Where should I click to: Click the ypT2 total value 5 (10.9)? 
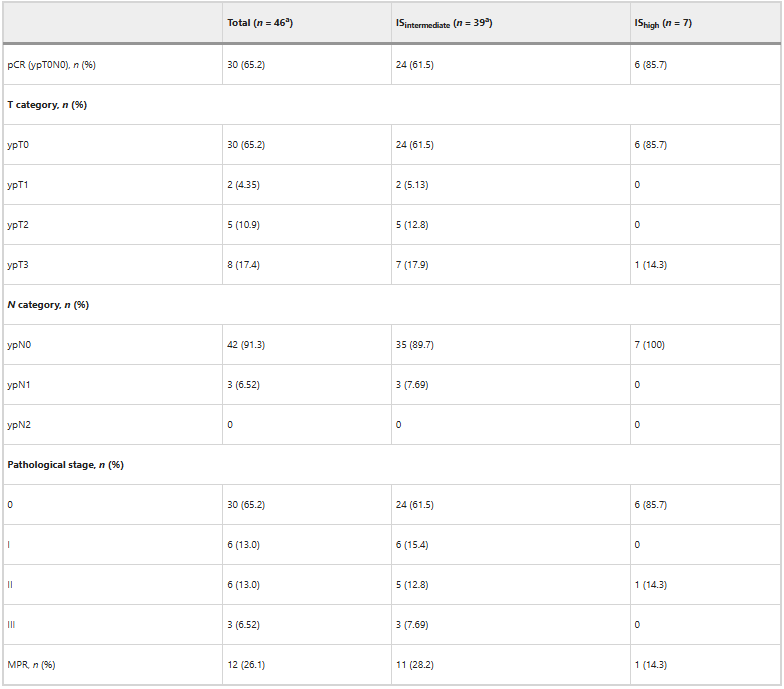pos(245,225)
